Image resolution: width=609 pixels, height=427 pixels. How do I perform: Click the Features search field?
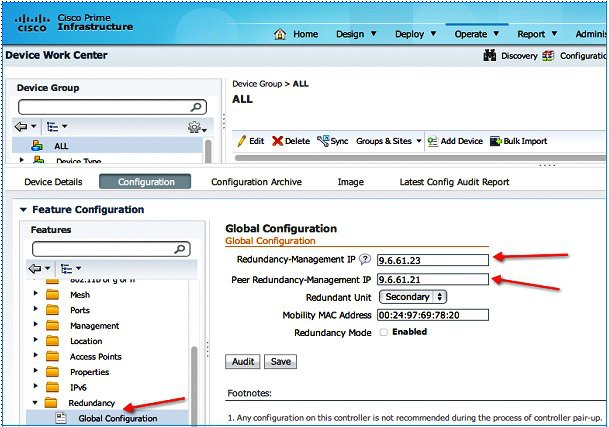click(x=111, y=249)
